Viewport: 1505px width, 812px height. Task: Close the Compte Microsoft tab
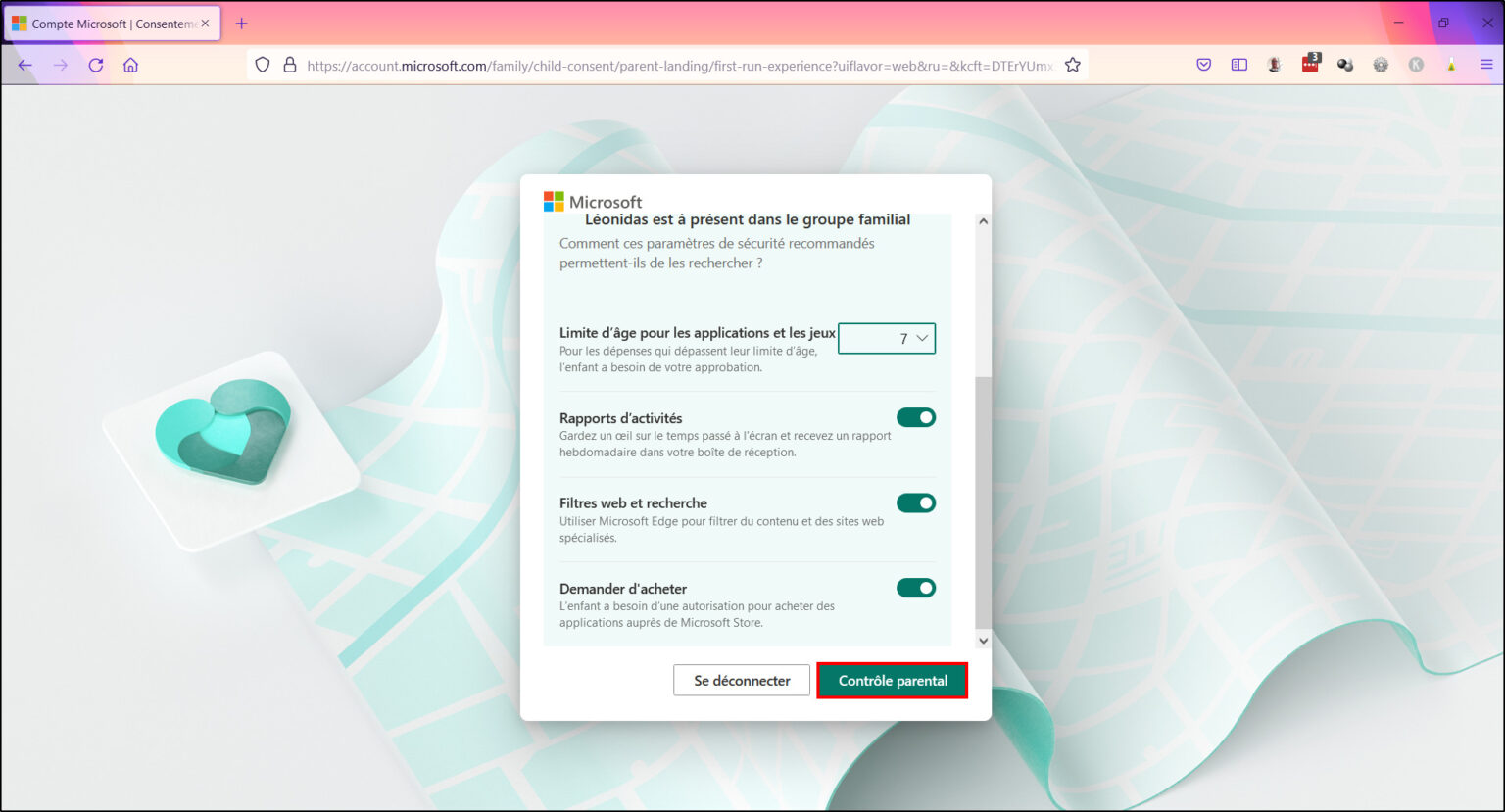tap(205, 24)
